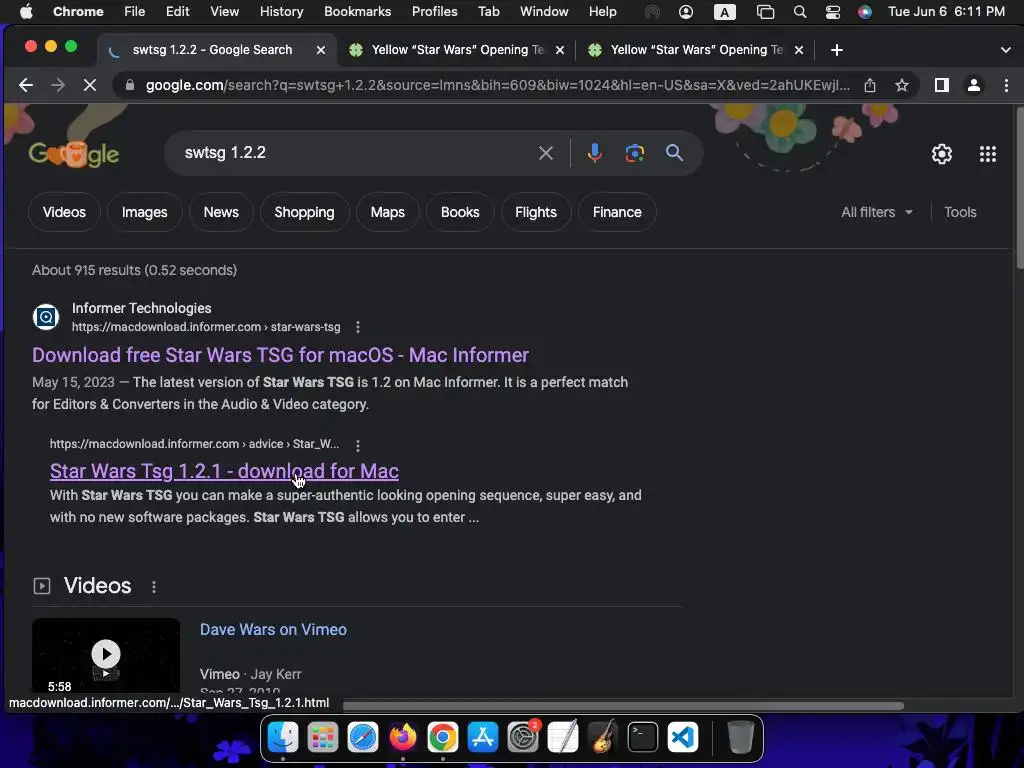Close the swtsg Google Search tab
The width and height of the screenshot is (1024, 768).
coord(321,50)
